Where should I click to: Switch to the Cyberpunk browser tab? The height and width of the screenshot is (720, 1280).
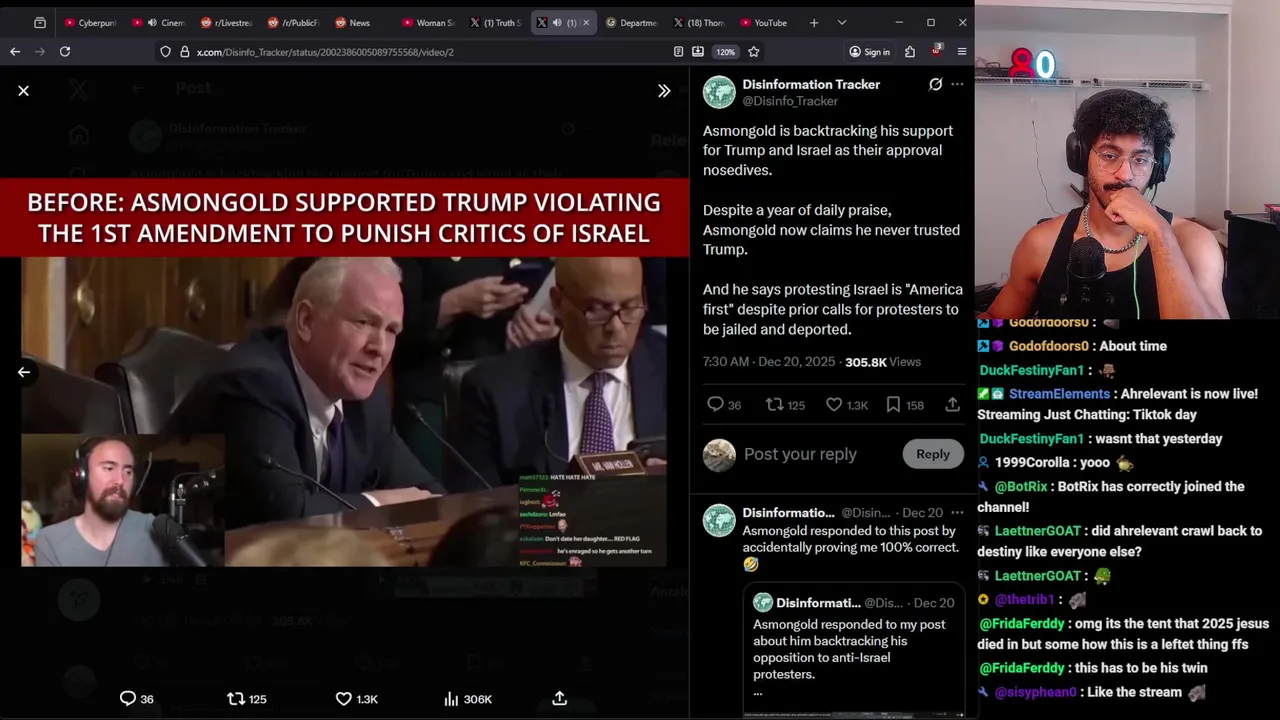pos(90,22)
